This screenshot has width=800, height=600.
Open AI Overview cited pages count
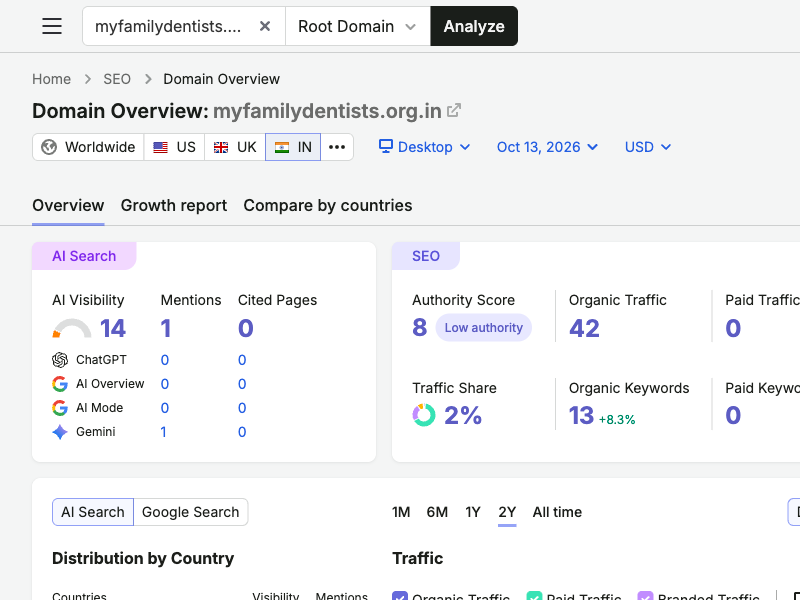[x=242, y=384]
